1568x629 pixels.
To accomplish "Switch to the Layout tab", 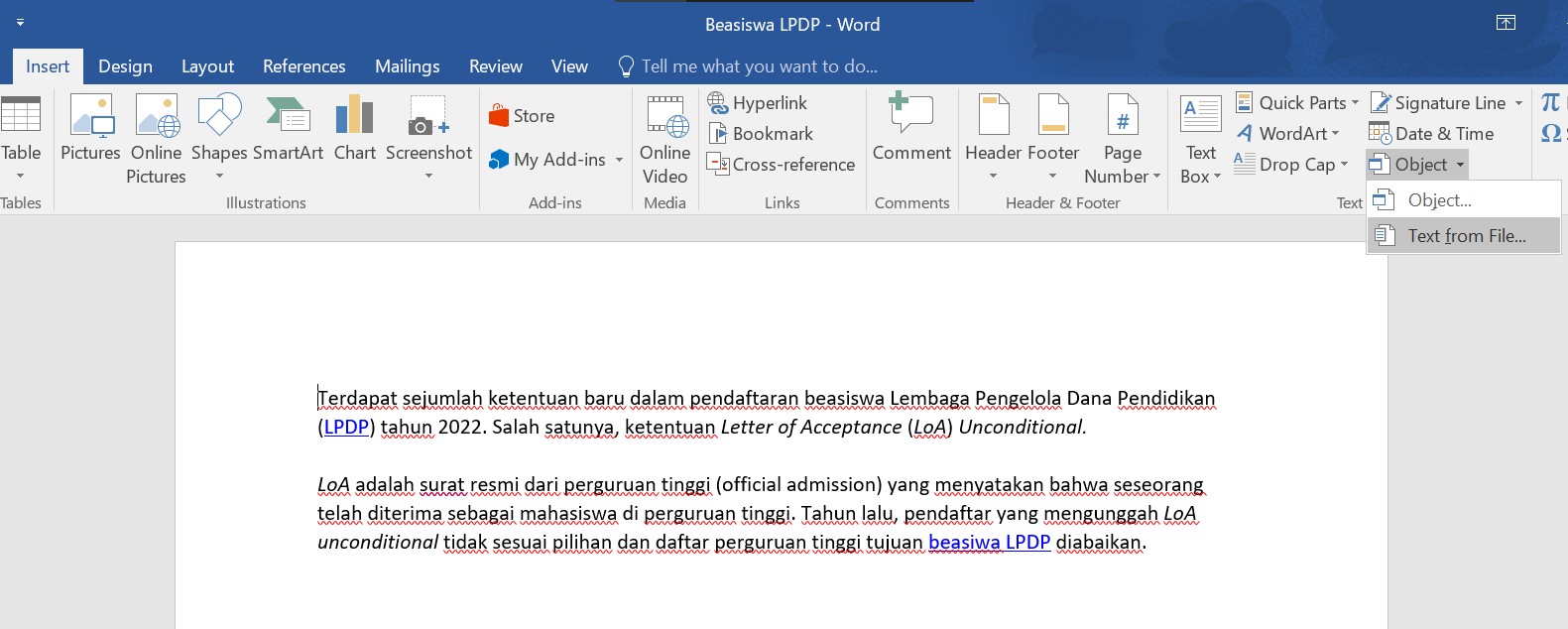I will click(x=207, y=66).
